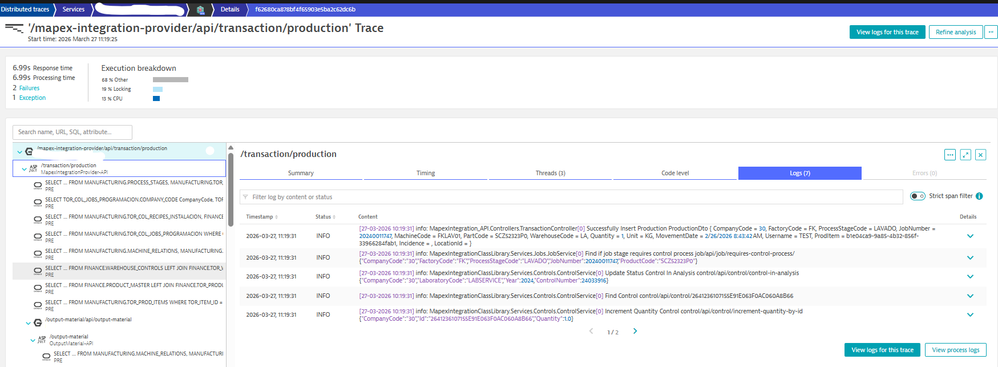The width and height of the screenshot is (998, 367).
Task: Open the Errors (0) tab
Action: coord(924,173)
